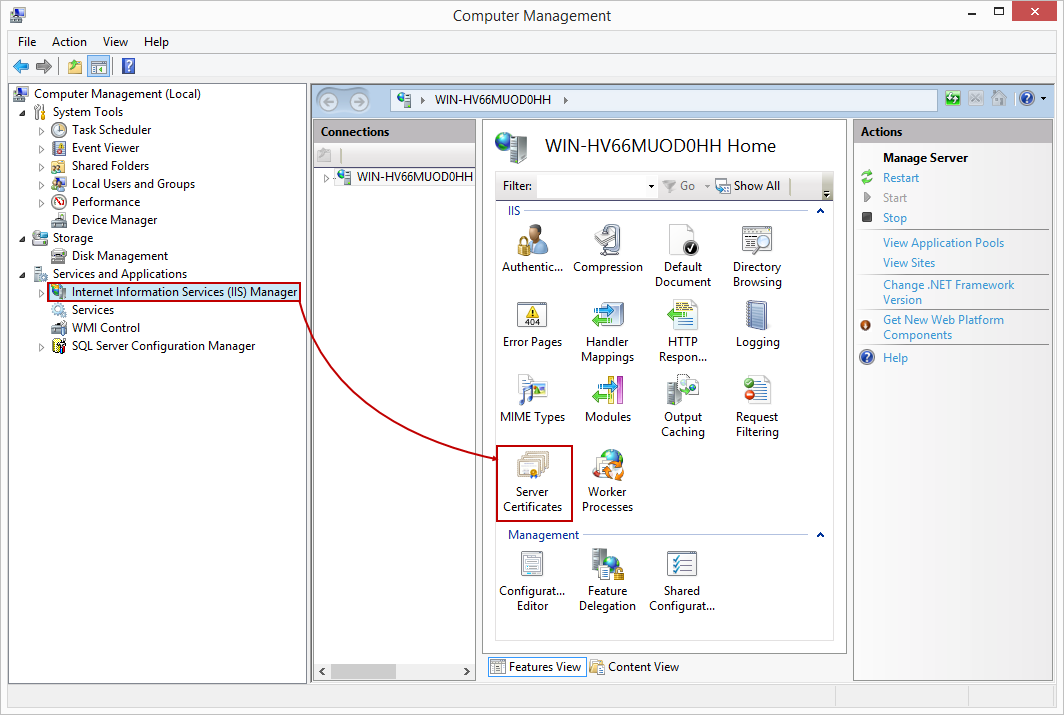Open the File menu
The height and width of the screenshot is (715, 1064).
click(27, 42)
